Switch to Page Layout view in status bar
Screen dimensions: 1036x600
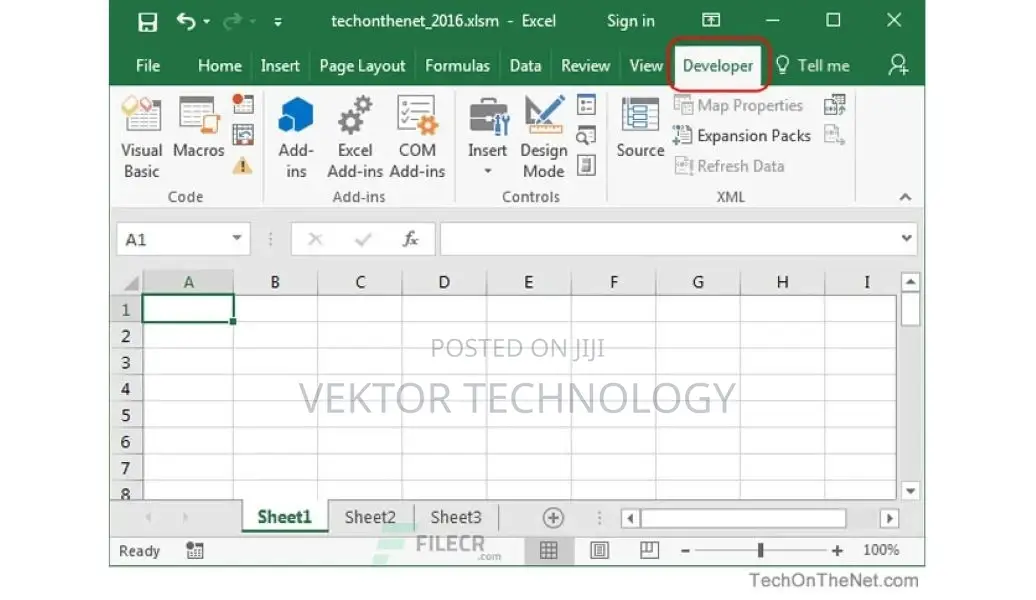coord(599,550)
